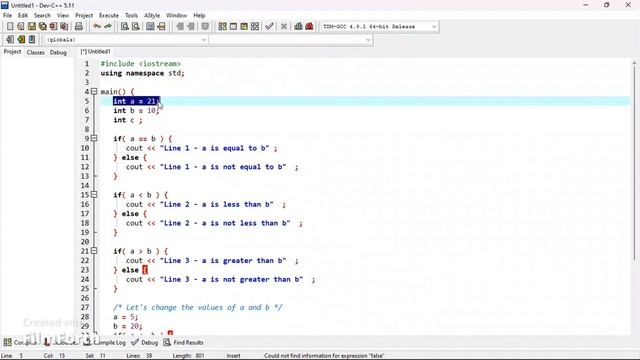Close all files via the toolbar
This screenshot has height=360, width=640.
[x=64, y=27]
